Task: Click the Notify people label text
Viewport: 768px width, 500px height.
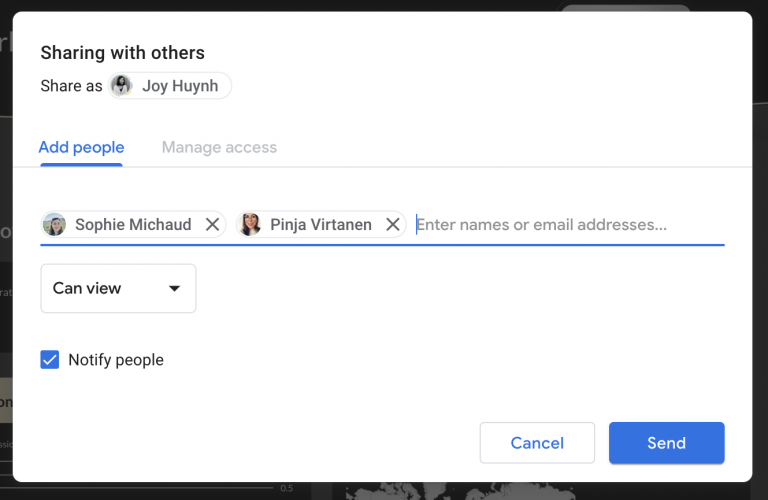Action: (x=116, y=360)
